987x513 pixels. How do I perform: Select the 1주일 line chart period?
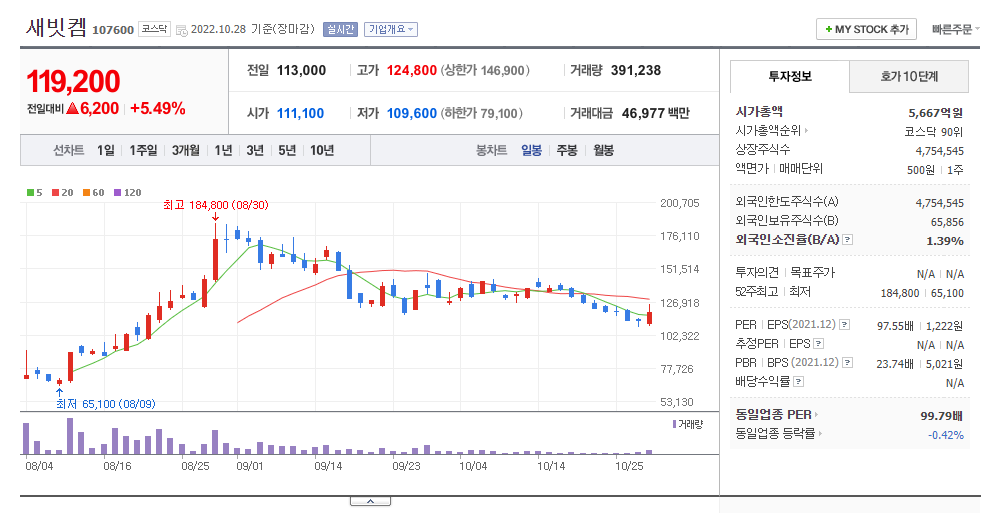point(143,150)
